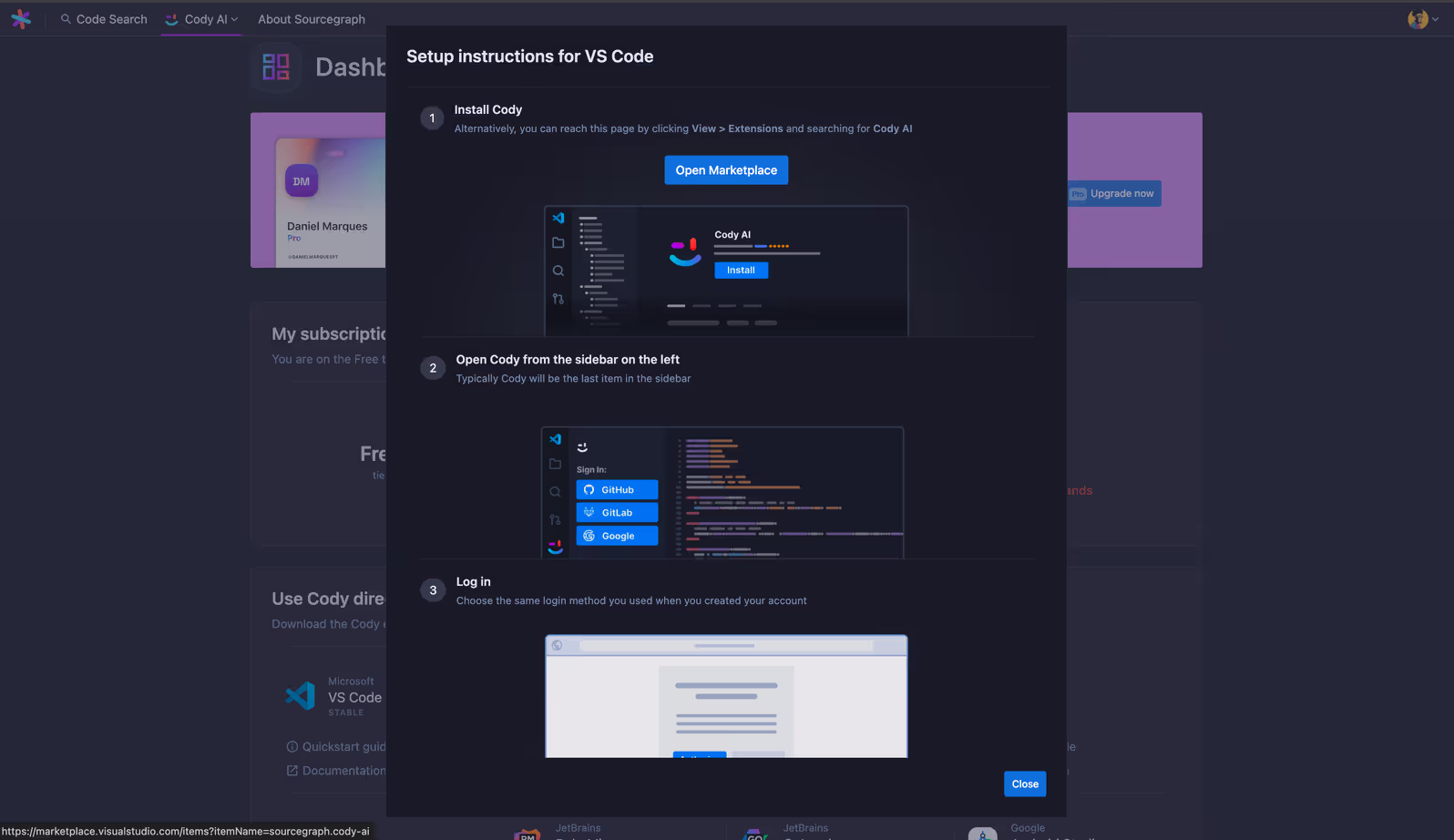
Task: Click the small Cody smiley above 'Sign in:'
Action: (582, 447)
